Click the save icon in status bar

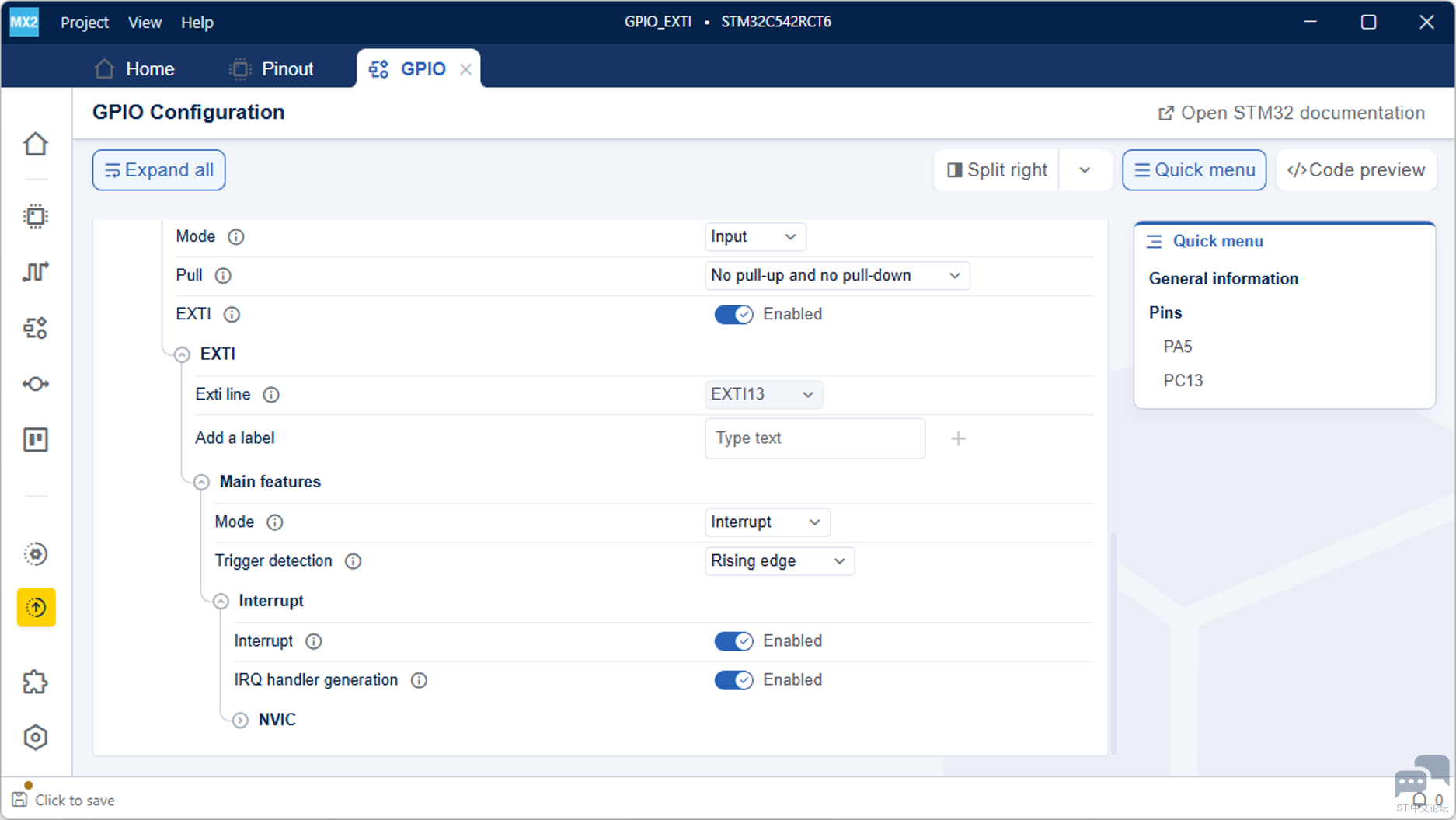19,800
